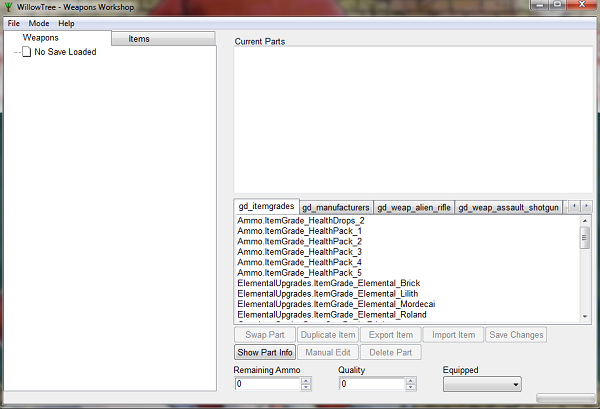
Task: Select the gd_weap_alien_rifle tab
Action: point(414,207)
